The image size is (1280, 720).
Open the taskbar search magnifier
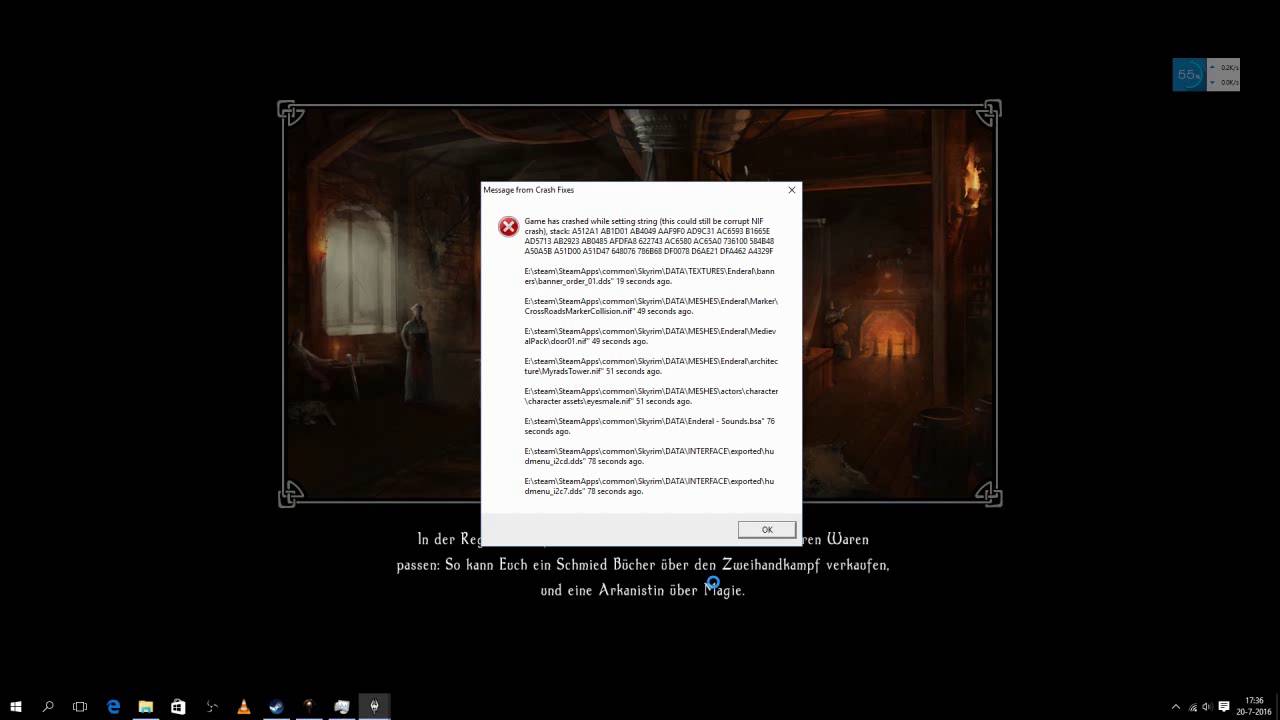coord(48,707)
